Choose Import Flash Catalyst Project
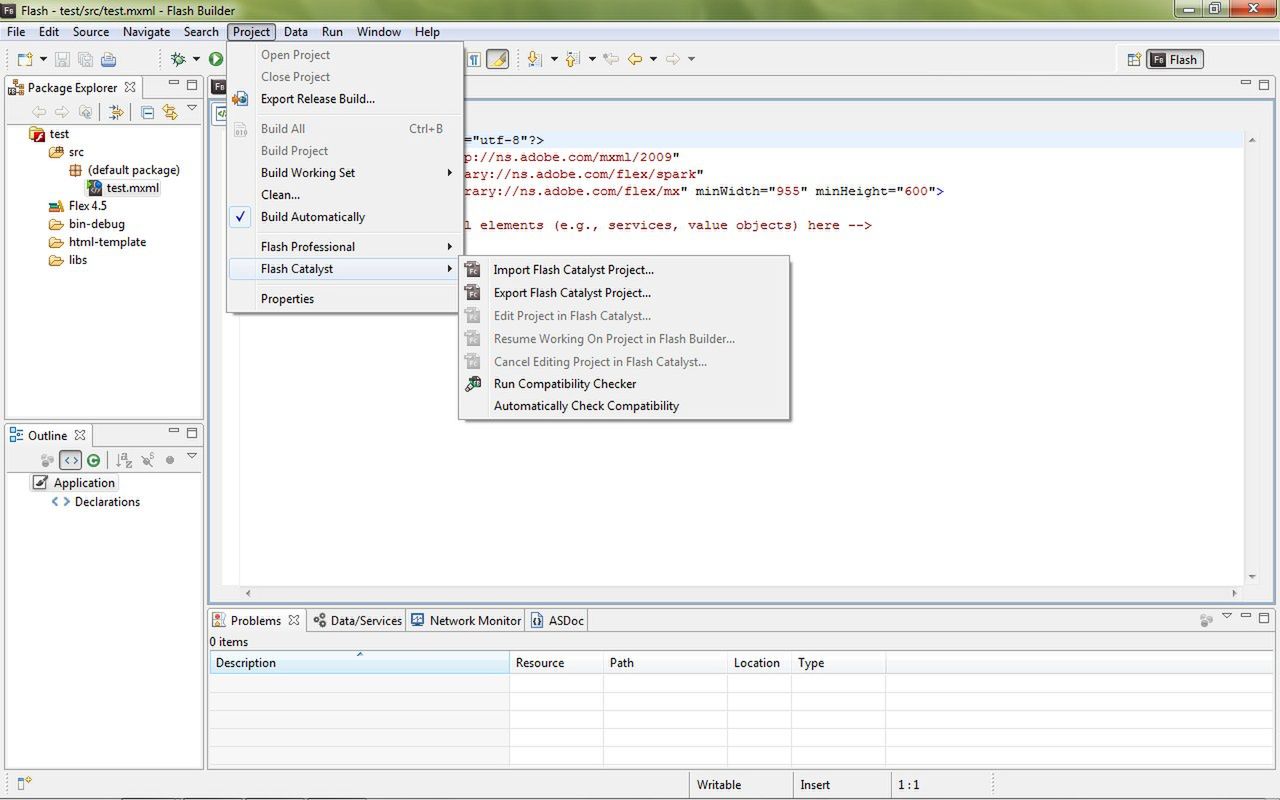This screenshot has height=800, width=1280. [624, 270]
